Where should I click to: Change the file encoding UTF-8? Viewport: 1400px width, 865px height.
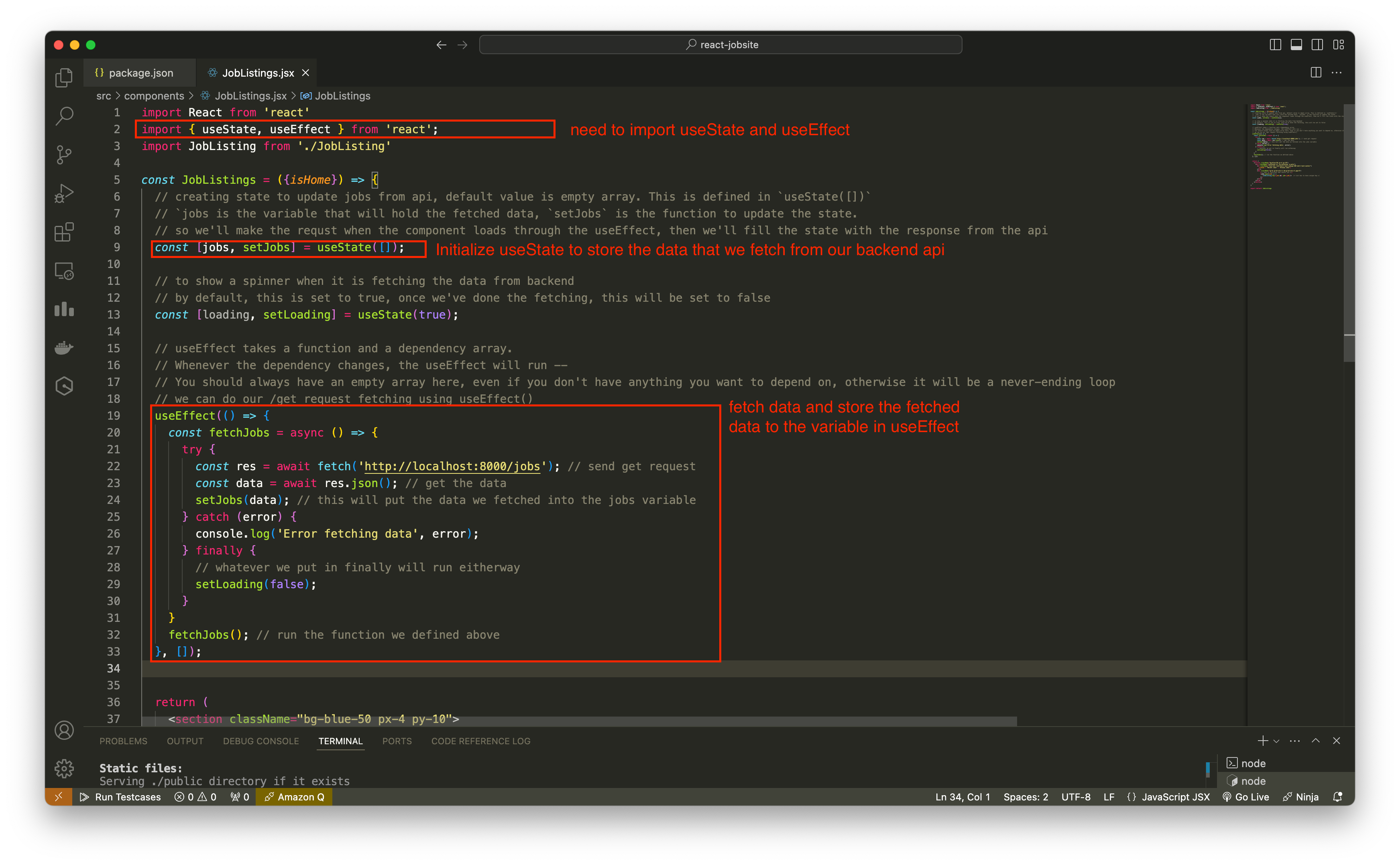coord(1075,797)
